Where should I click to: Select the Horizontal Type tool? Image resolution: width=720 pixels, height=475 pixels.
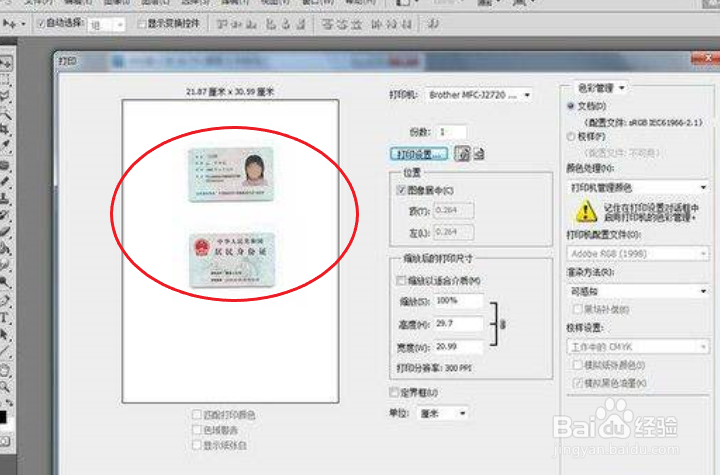point(6,317)
